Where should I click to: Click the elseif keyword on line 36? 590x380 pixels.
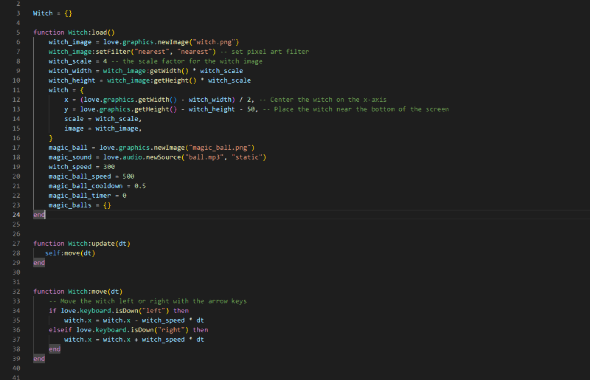tap(60, 330)
